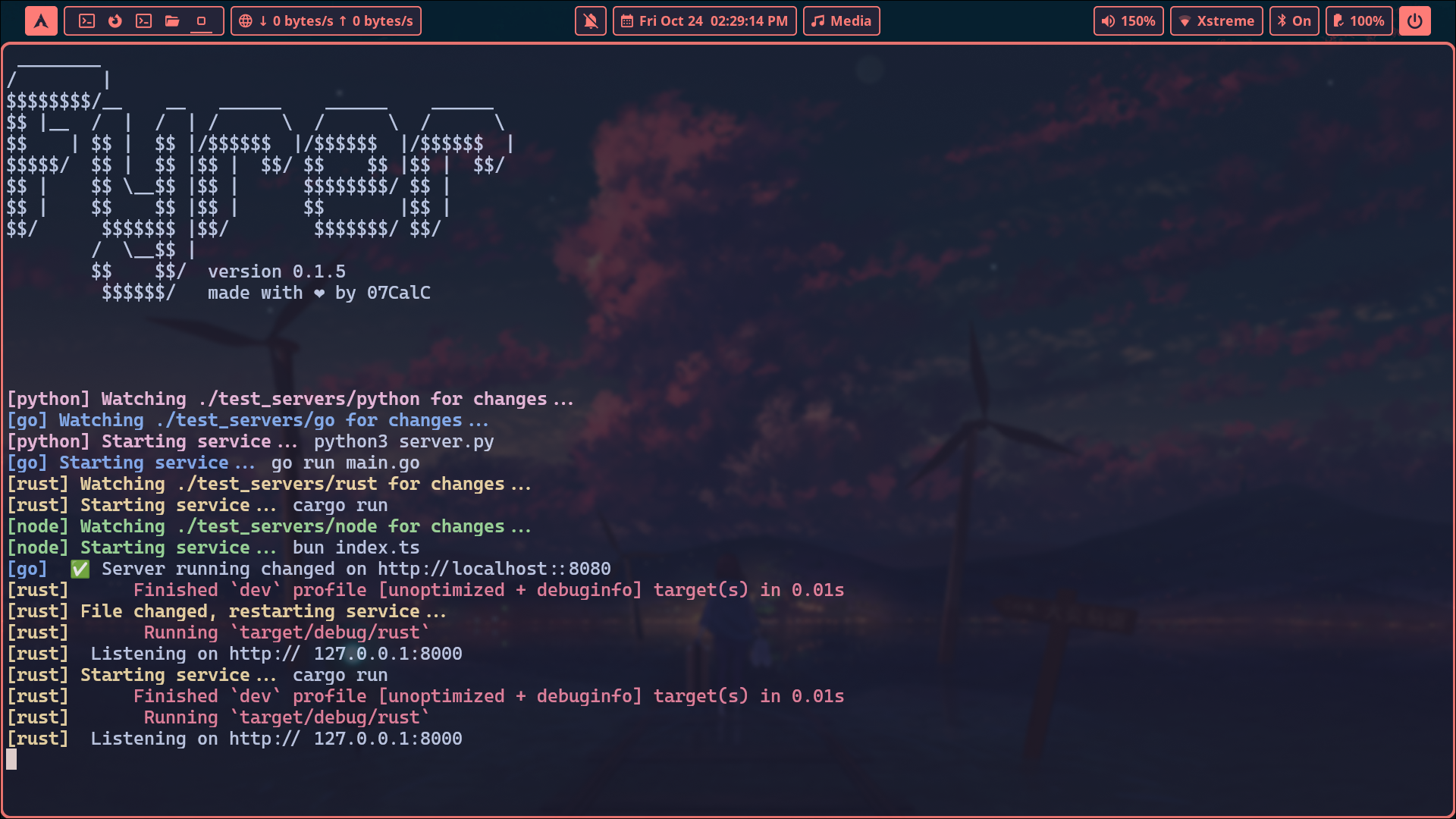Open the file manager folder icon
Viewport: 1456px width, 819px height.
click(172, 21)
